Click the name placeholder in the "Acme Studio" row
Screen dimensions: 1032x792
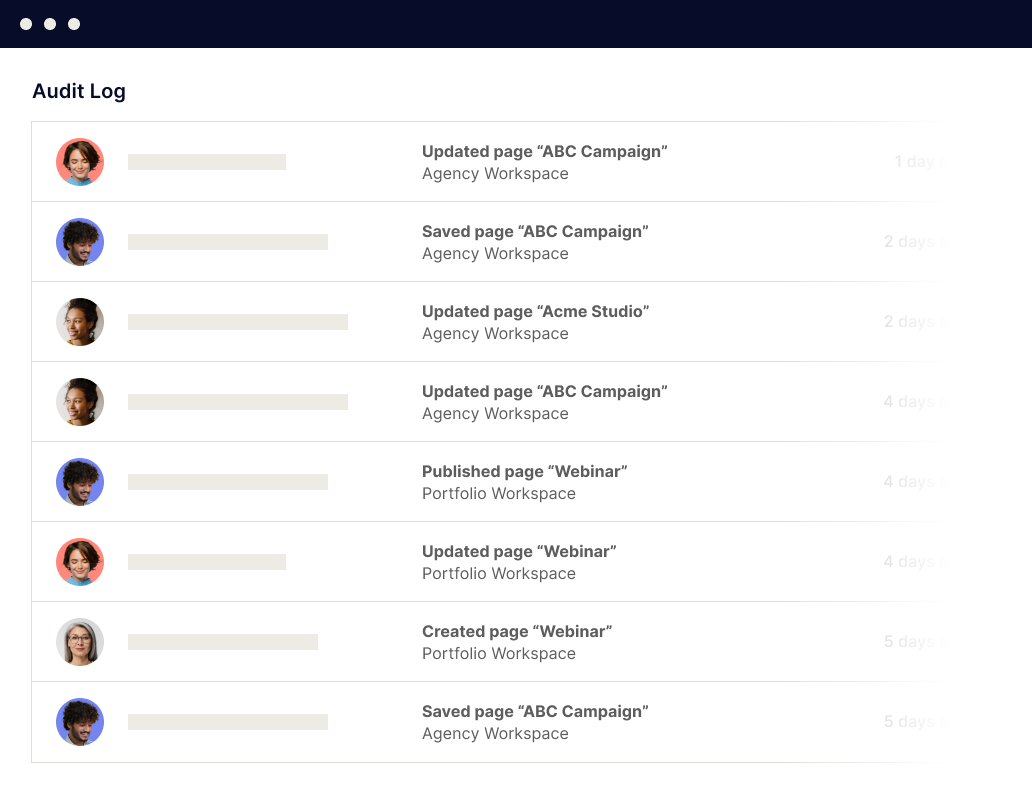[238, 322]
